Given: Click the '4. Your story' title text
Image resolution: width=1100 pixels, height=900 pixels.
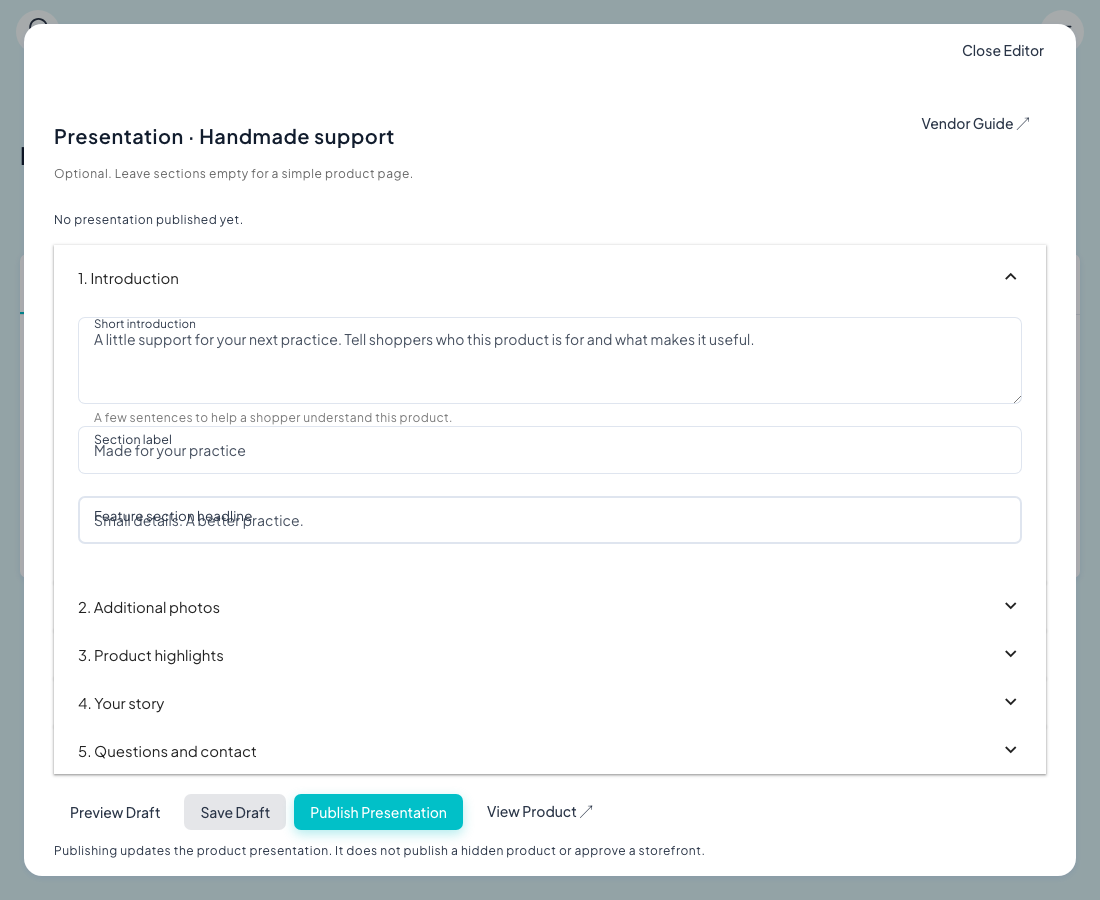Looking at the screenshot, I should pyautogui.click(x=121, y=704).
